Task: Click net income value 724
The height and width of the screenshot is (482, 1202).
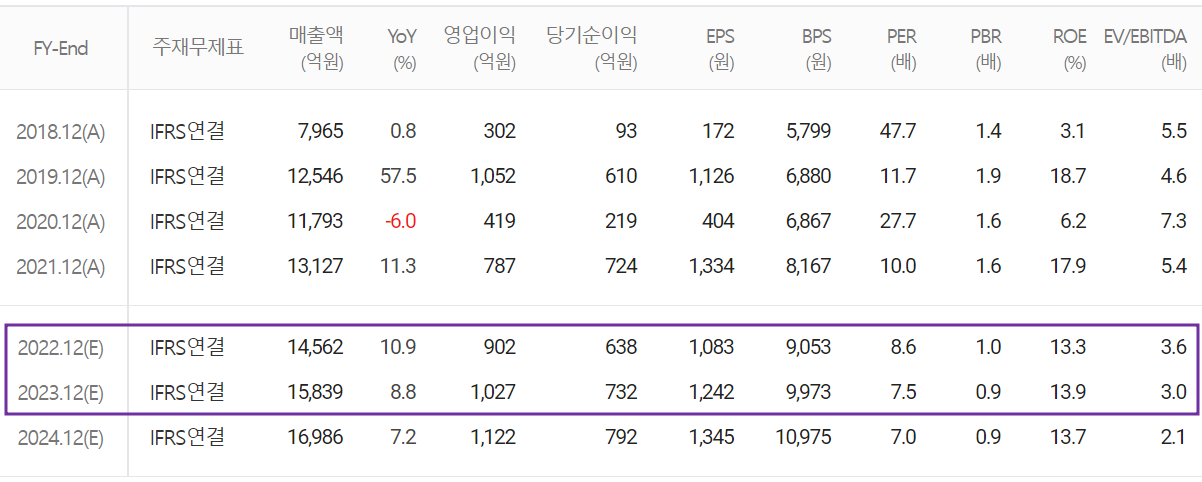Action: [x=621, y=266]
